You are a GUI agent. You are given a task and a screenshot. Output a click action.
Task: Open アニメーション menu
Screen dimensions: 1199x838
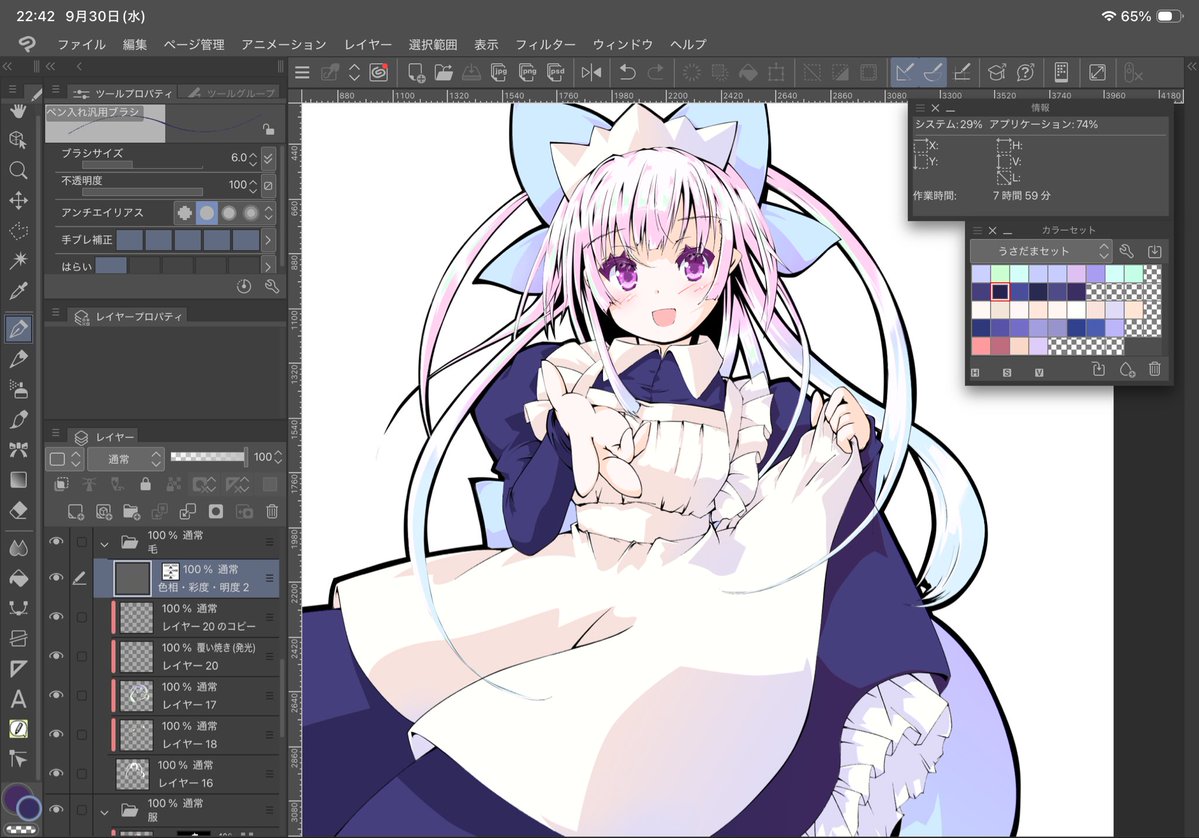[284, 44]
